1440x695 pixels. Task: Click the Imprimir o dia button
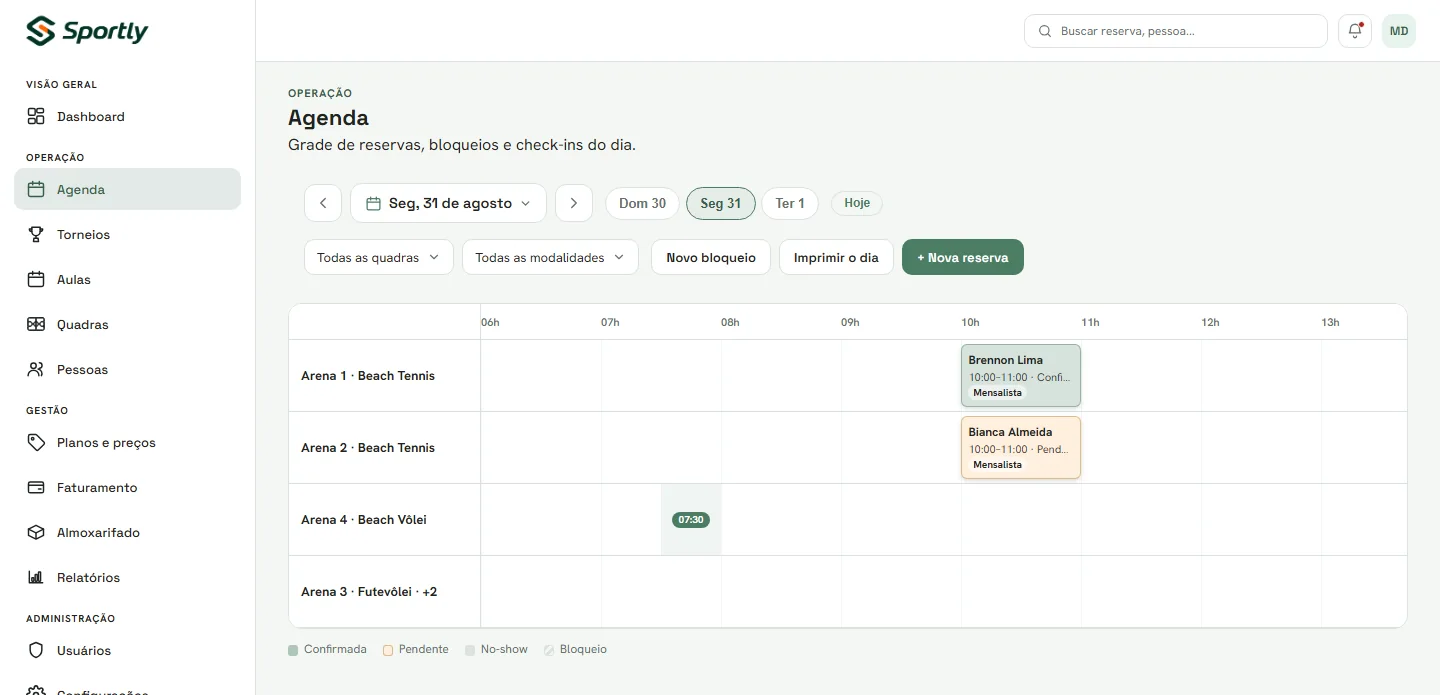point(836,257)
